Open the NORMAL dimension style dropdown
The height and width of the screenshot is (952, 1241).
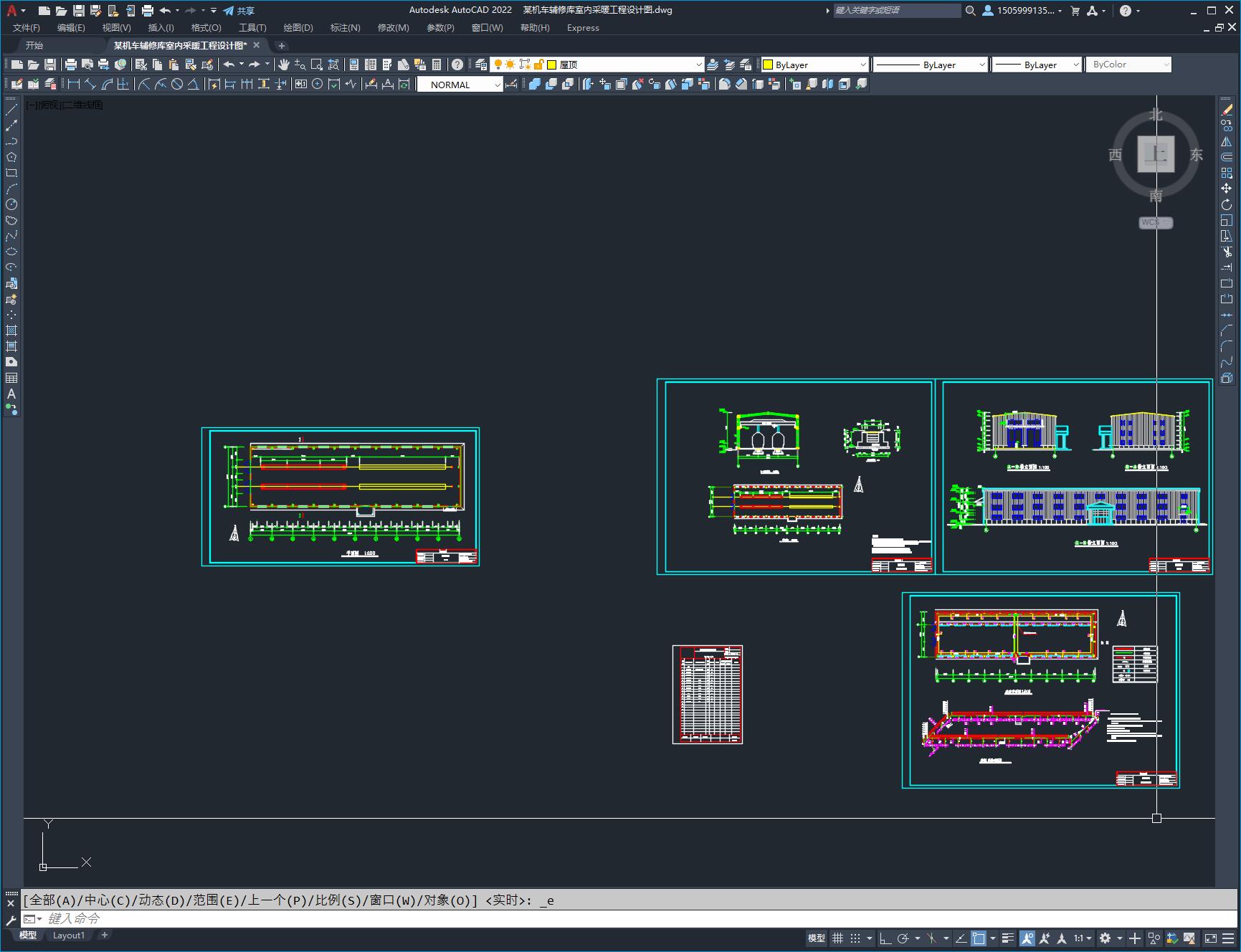coord(460,85)
